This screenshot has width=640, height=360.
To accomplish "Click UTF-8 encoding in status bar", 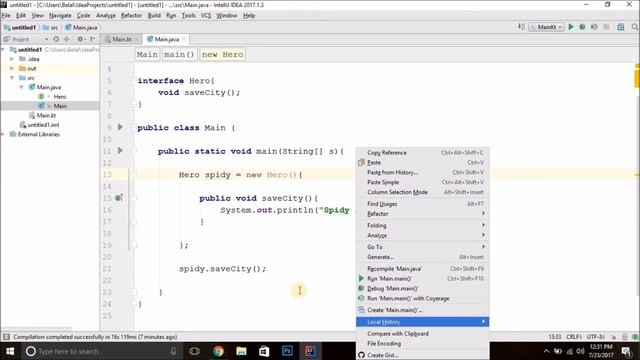I will point(596,337).
